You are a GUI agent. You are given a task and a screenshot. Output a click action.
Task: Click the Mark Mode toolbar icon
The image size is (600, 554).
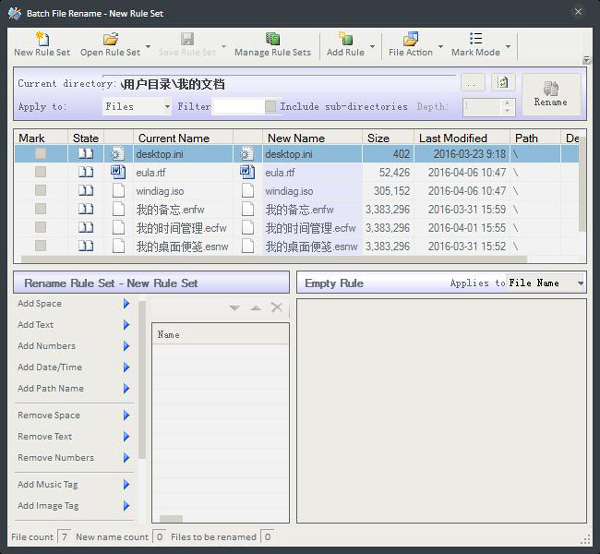tap(476, 39)
